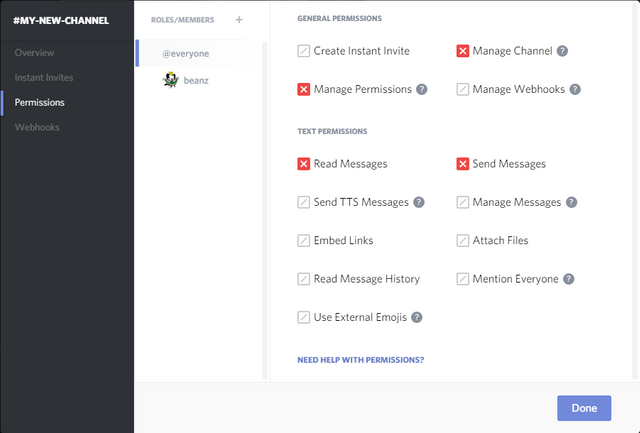Open help icon next to Manage Messages
Viewport: 640px width, 433px height.
click(571, 202)
